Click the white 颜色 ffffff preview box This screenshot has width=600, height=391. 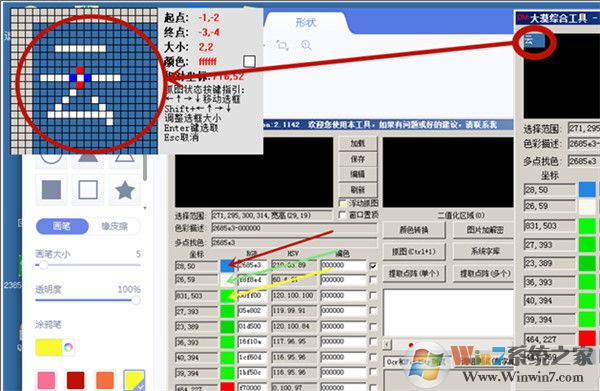pyautogui.click(x=249, y=61)
